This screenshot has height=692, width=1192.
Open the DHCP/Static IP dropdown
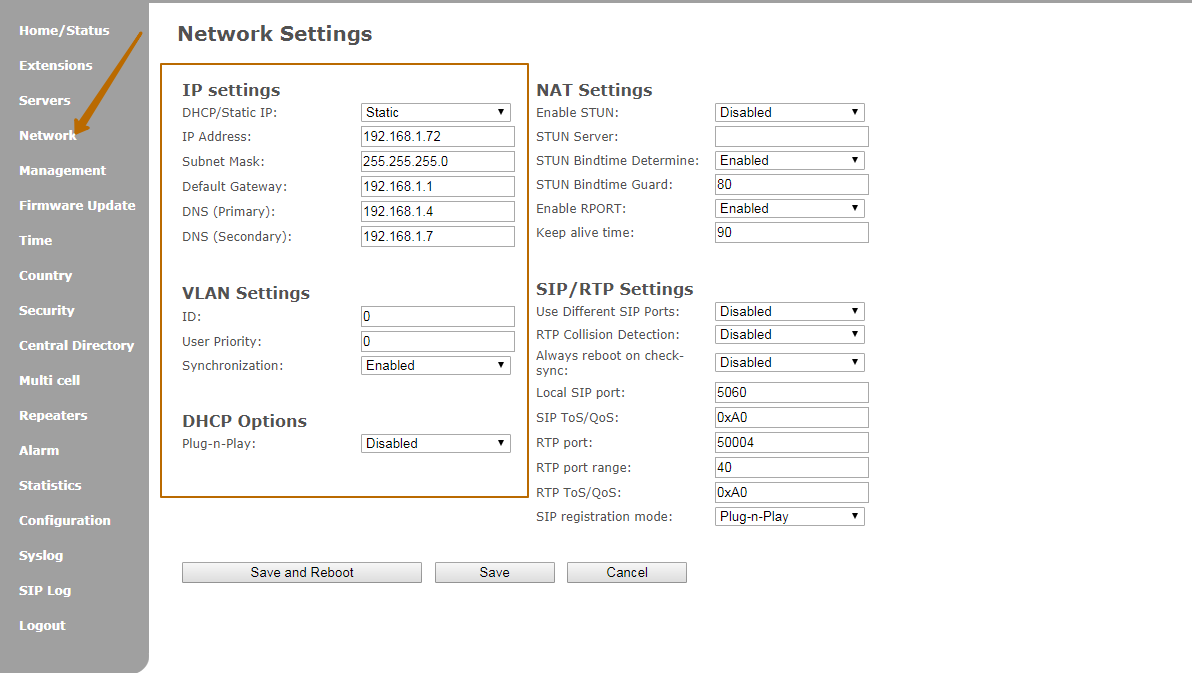coord(436,113)
